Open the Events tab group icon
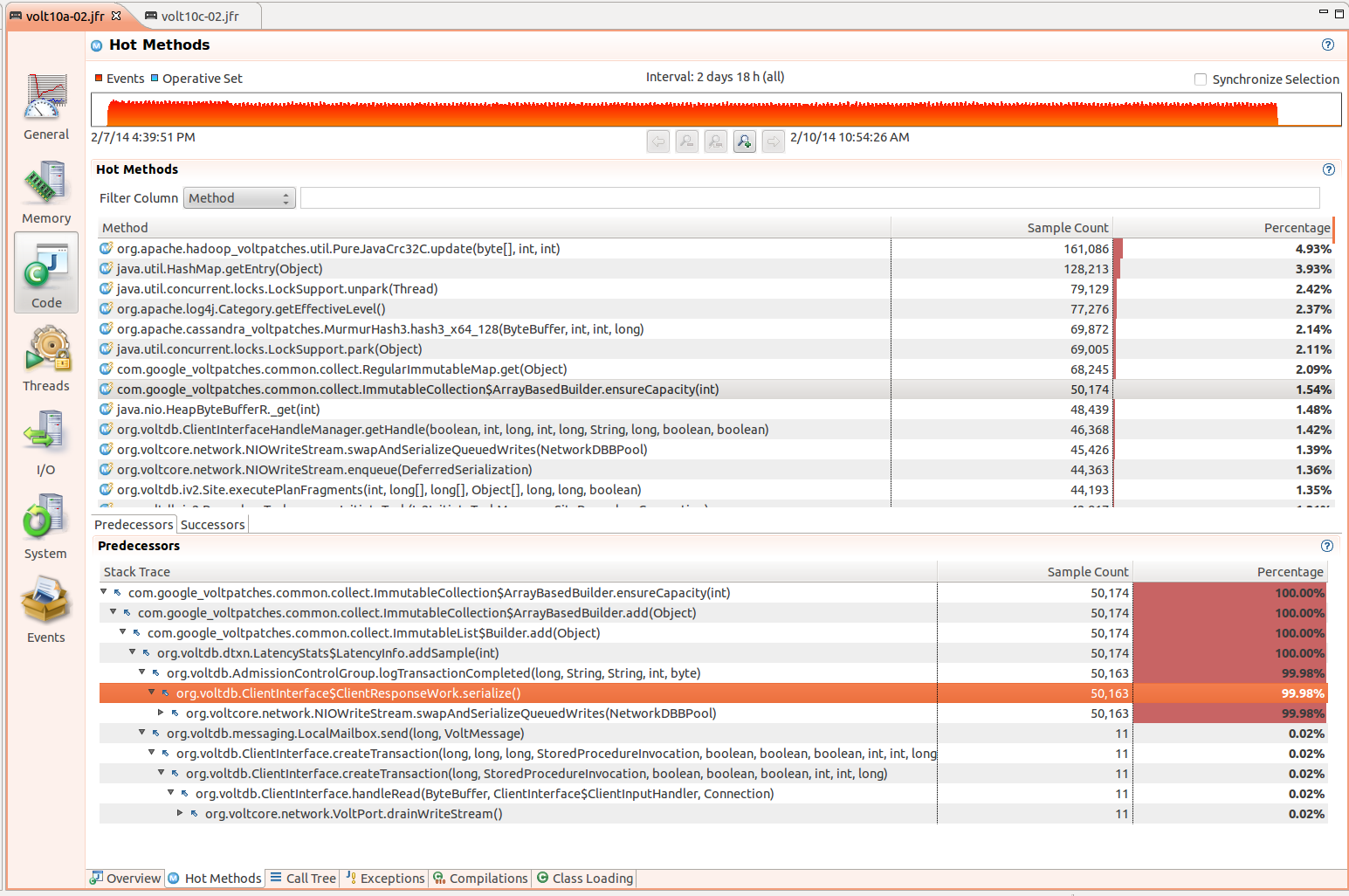 click(x=46, y=600)
